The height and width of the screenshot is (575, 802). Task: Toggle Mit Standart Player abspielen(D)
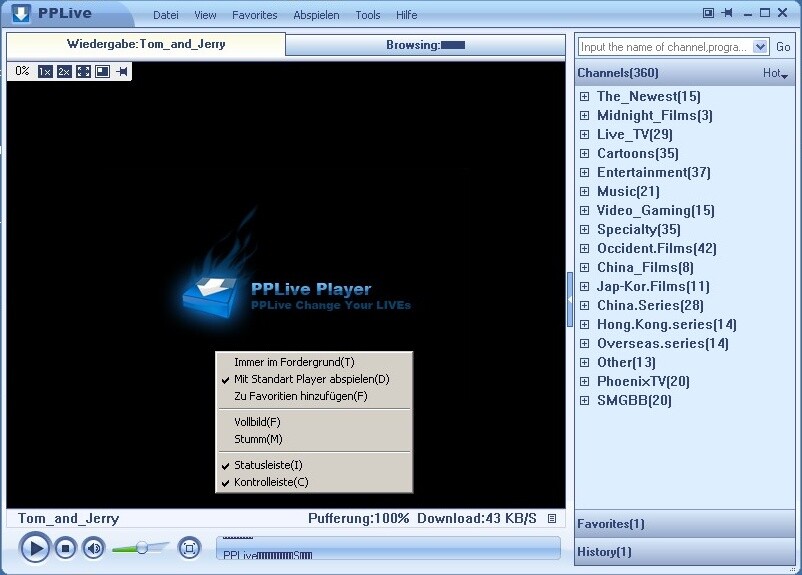[314, 379]
